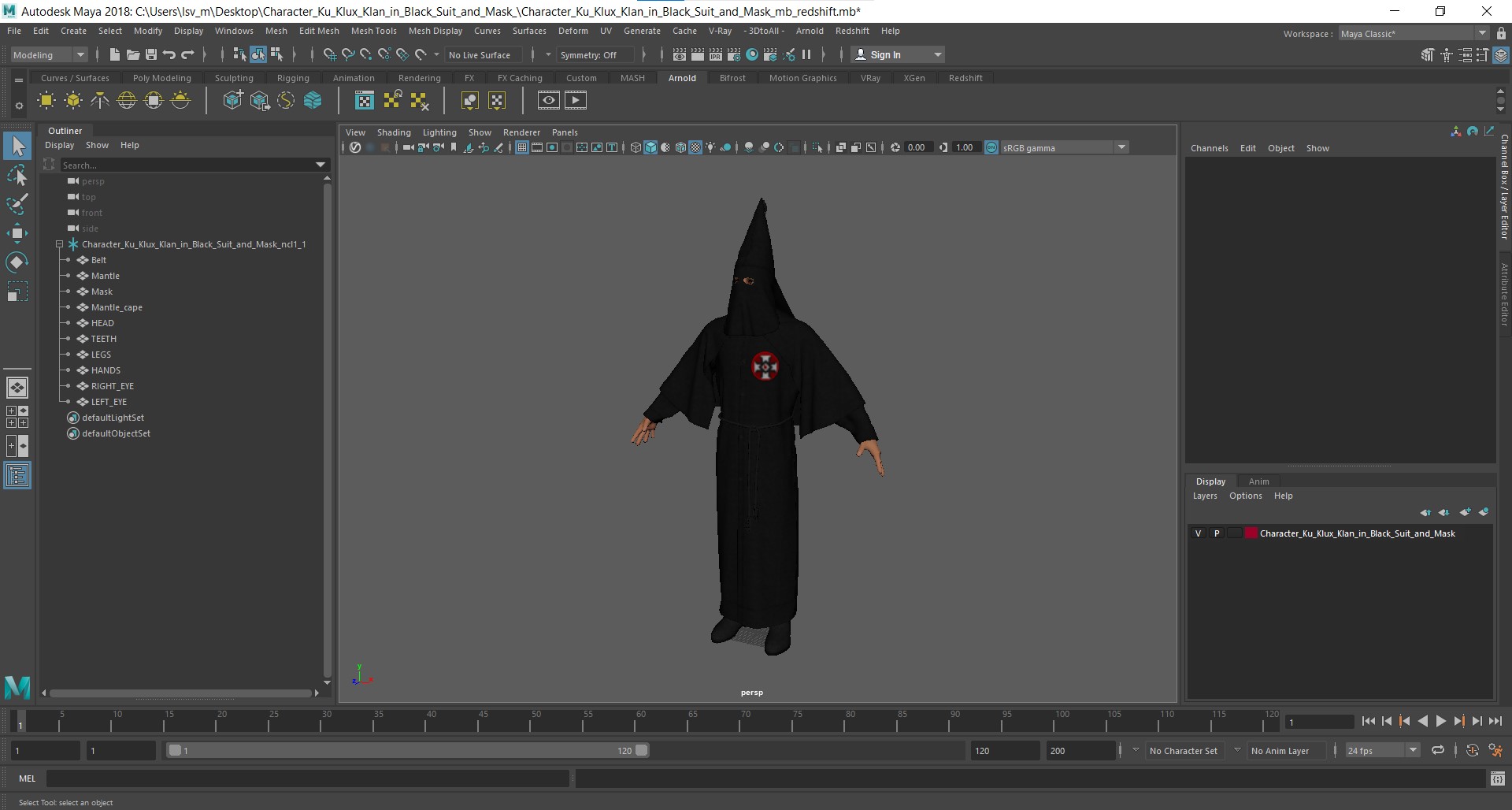Toggle auto keyframe icon at bottom right
The image size is (1512, 810).
click(1472, 750)
